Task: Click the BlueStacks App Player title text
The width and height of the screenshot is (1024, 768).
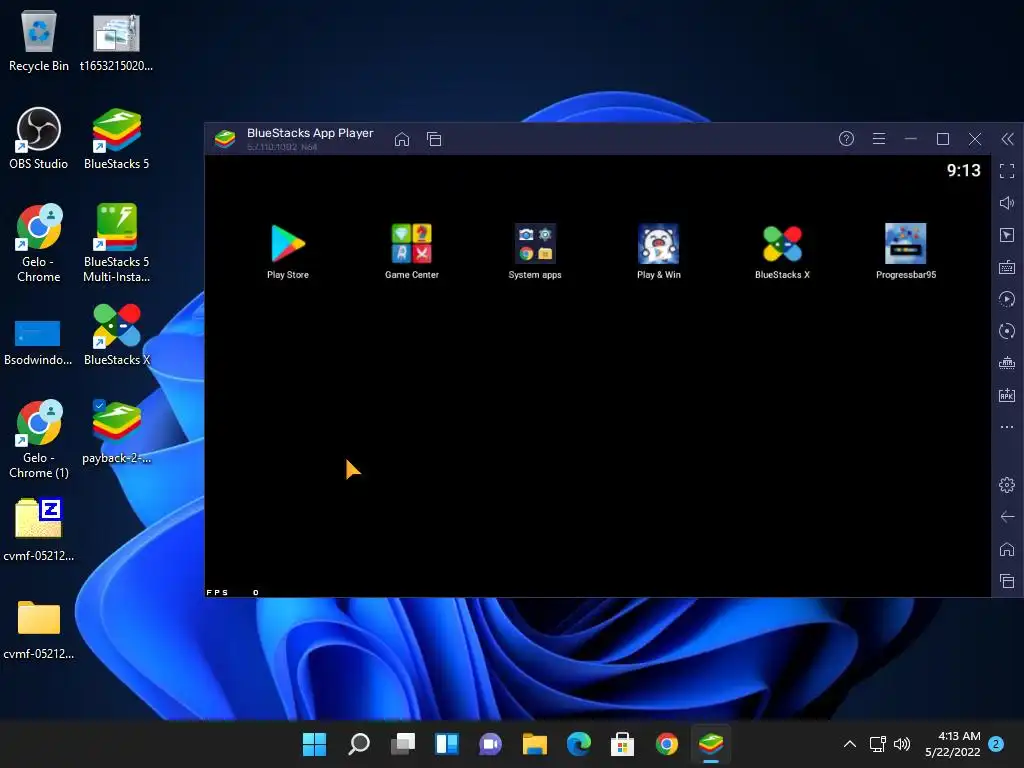Action: (x=310, y=133)
